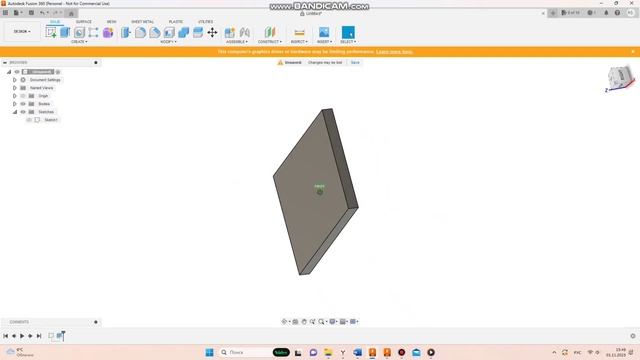Select the Move/Copy cross-arrows tool
This screenshot has width=640, height=360.
(212, 32)
